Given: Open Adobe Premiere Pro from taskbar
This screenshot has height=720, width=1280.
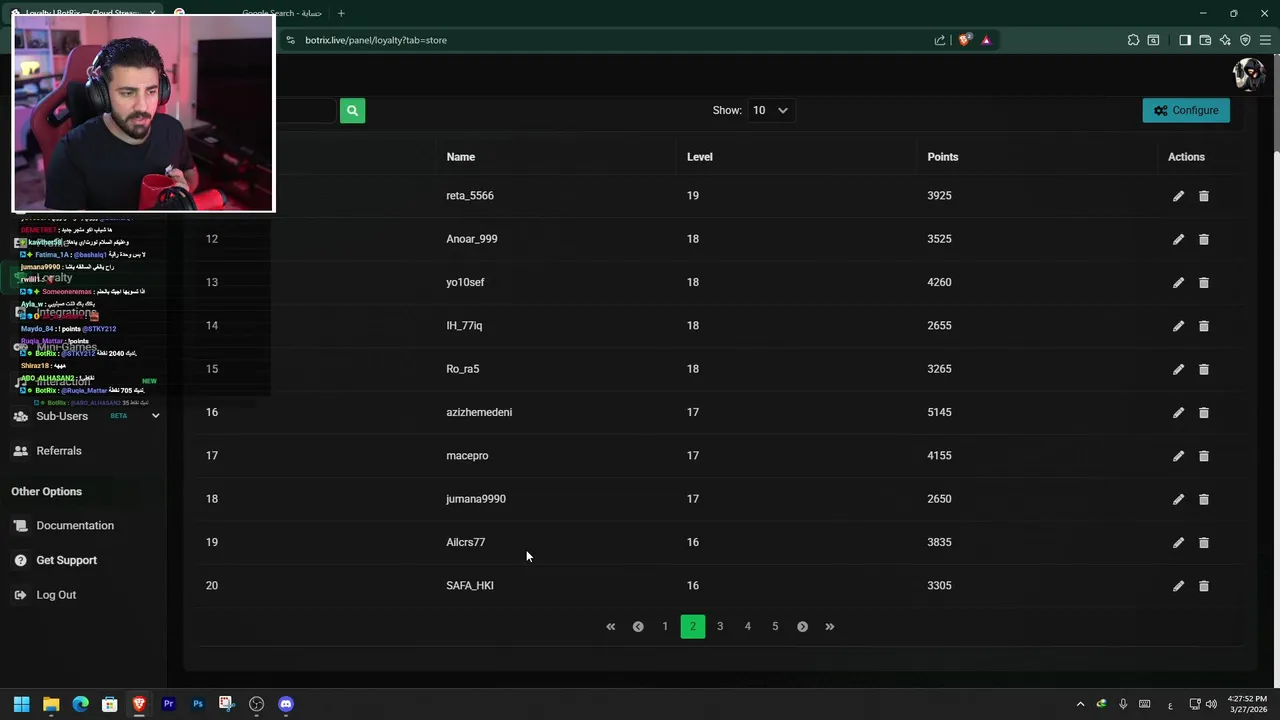Looking at the screenshot, I should [168, 704].
